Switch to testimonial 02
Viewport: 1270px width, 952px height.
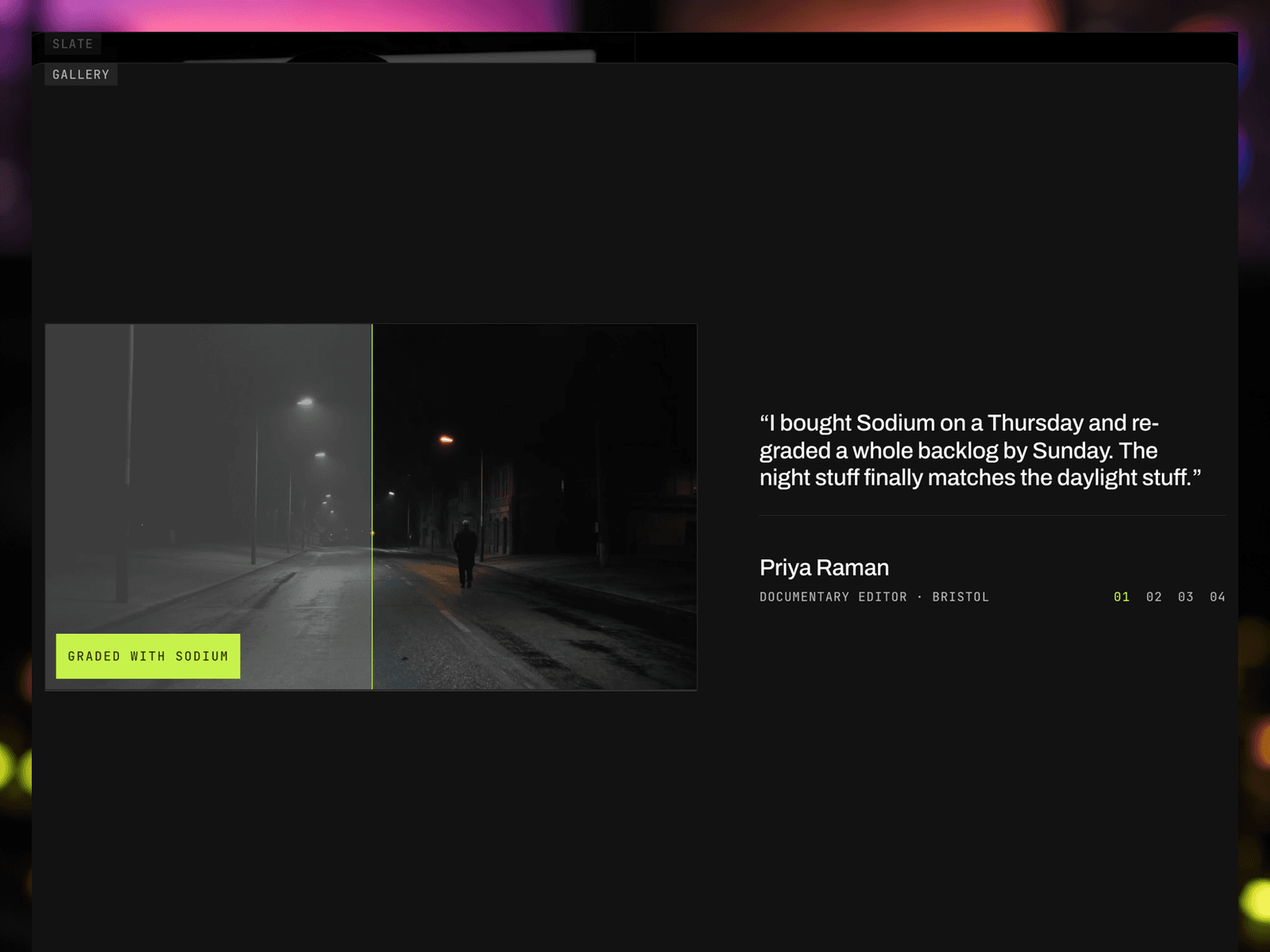coord(1153,597)
